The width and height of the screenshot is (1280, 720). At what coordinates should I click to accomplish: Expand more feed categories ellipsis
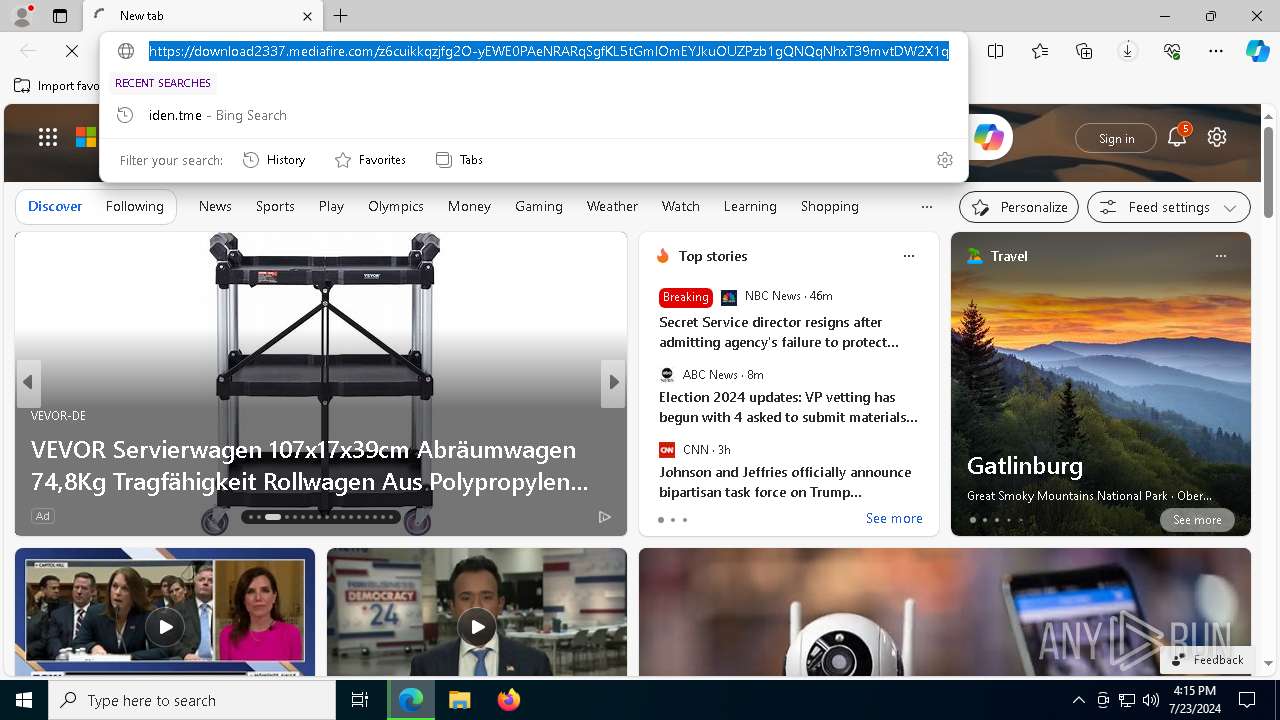pos(927,207)
